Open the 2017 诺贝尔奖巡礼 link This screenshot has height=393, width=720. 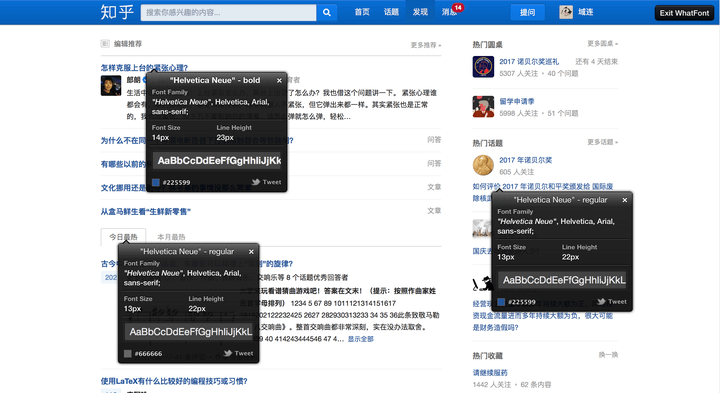point(529,62)
